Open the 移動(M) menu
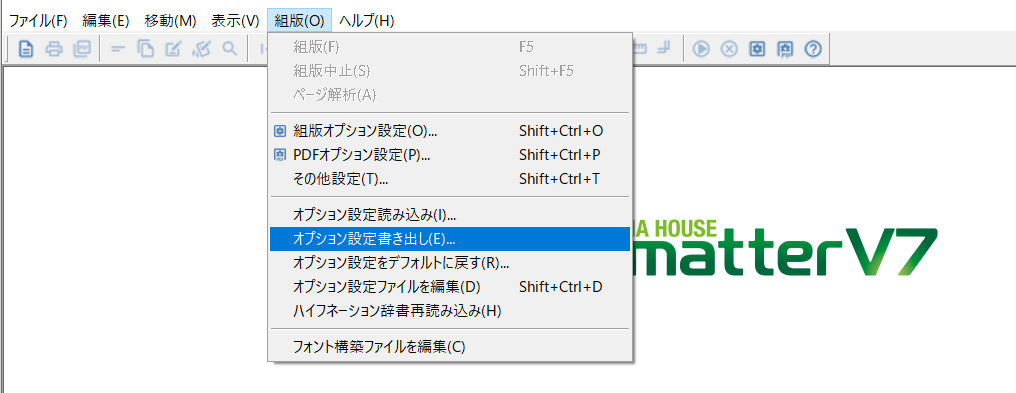 pyautogui.click(x=170, y=21)
